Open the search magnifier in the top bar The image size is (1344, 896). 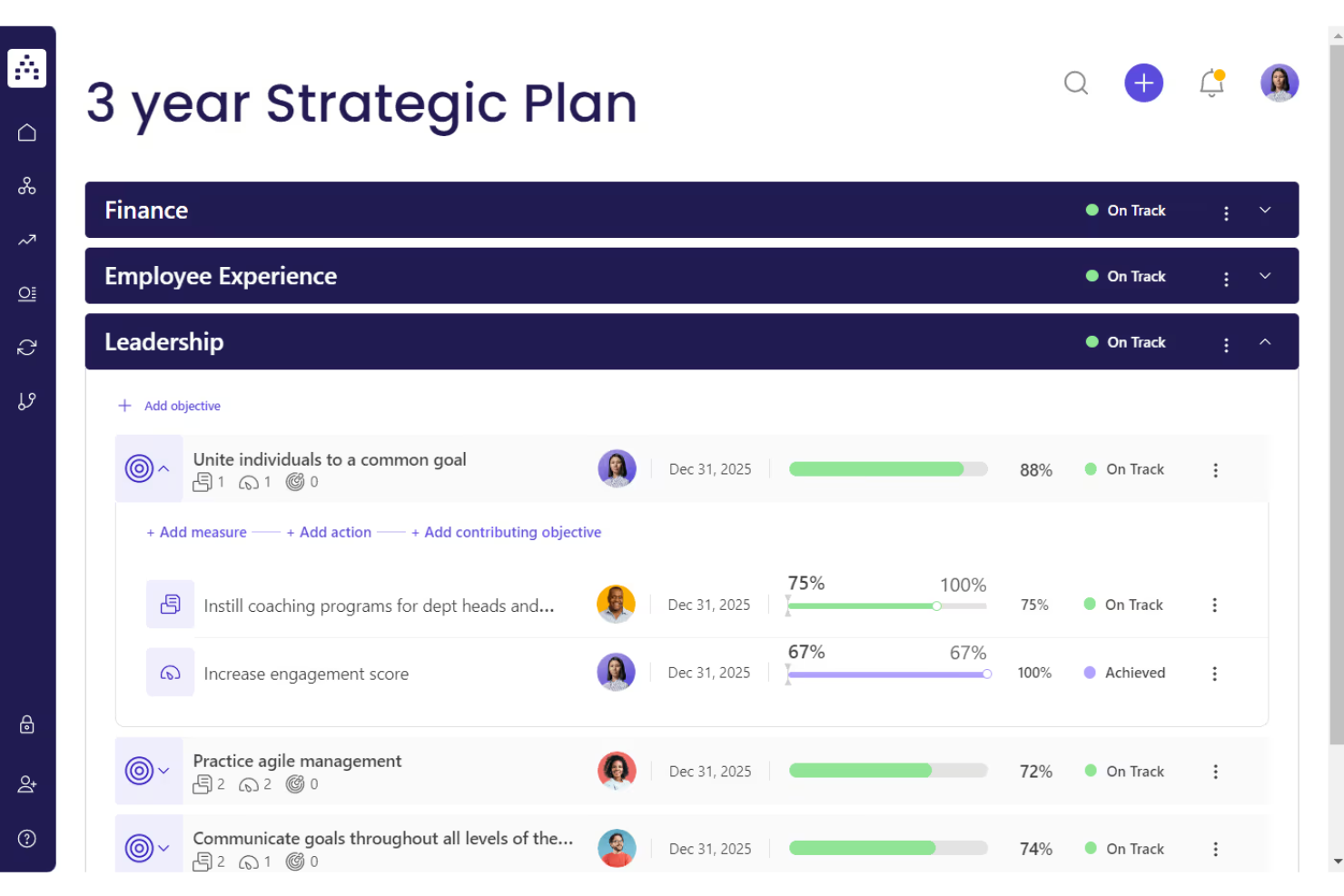point(1076,83)
